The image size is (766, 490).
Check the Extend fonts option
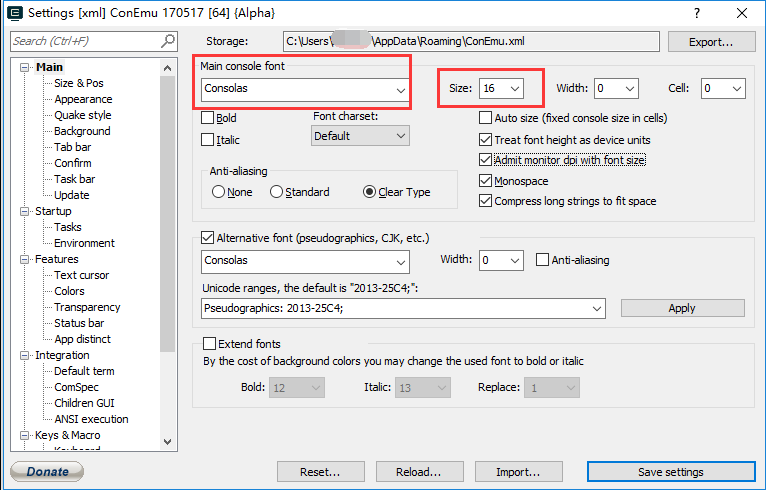tap(209, 343)
